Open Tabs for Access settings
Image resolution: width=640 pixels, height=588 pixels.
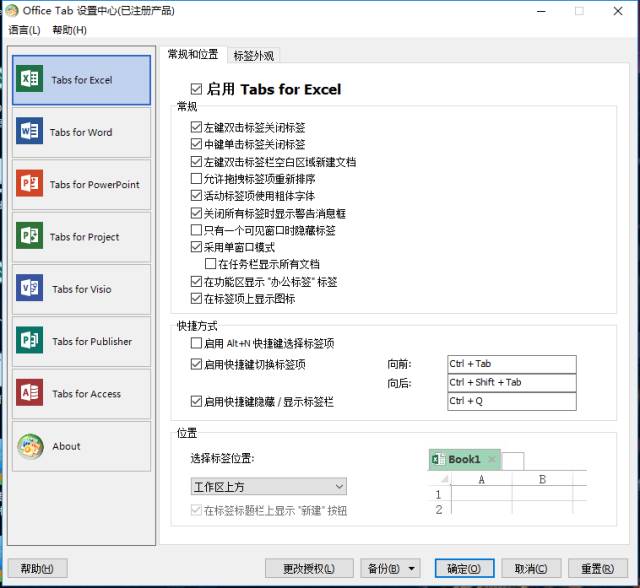(81, 393)
